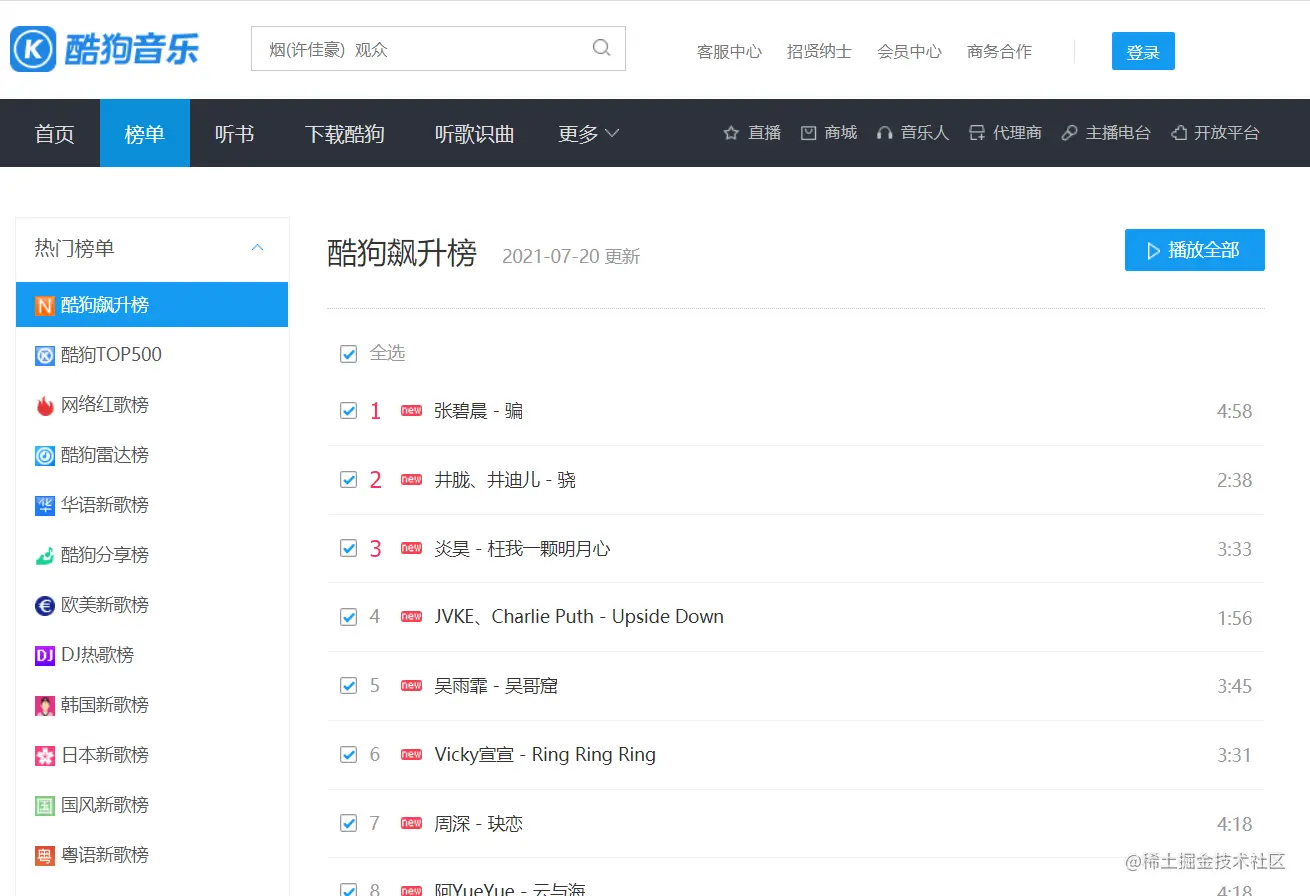Click the shop icon beside 商城
Image resolution: width=1310 pixels, height=896 pixels.
point(809,133)
